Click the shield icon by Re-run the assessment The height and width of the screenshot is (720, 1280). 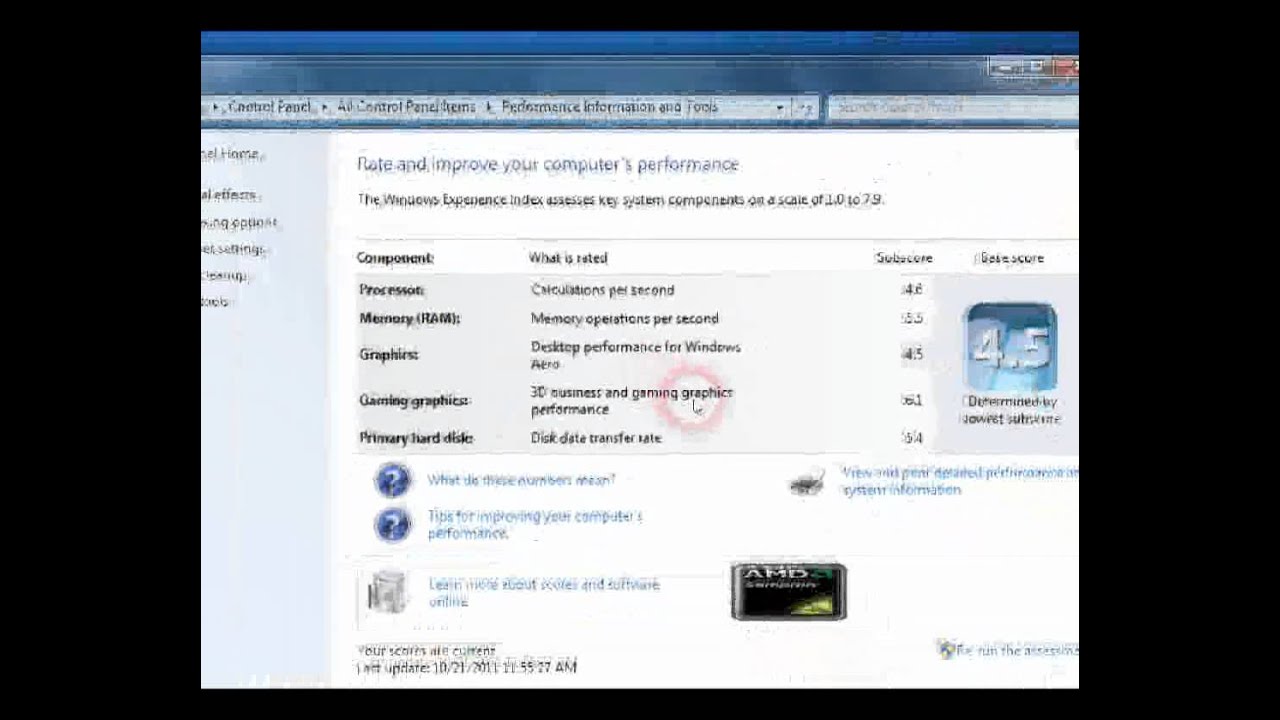(x=946, y=649)
